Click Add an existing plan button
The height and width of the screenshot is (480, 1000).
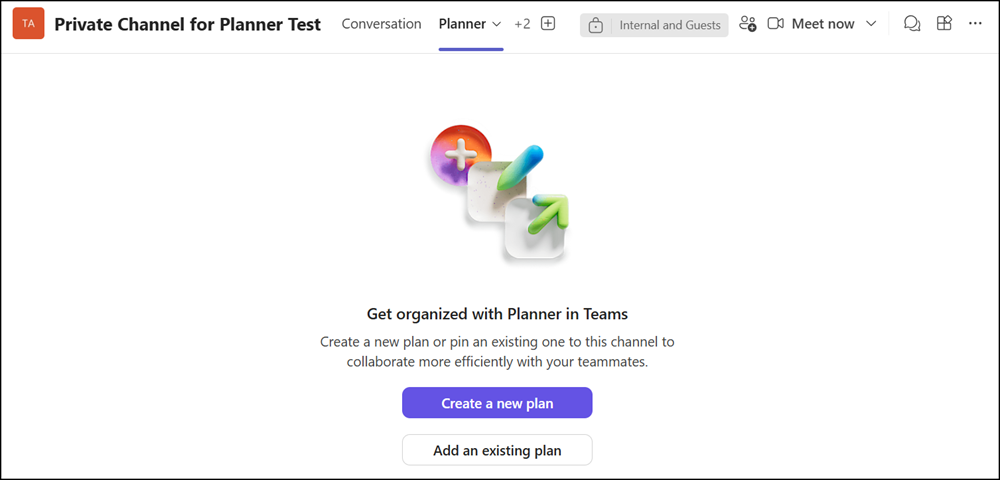point(497,451)
